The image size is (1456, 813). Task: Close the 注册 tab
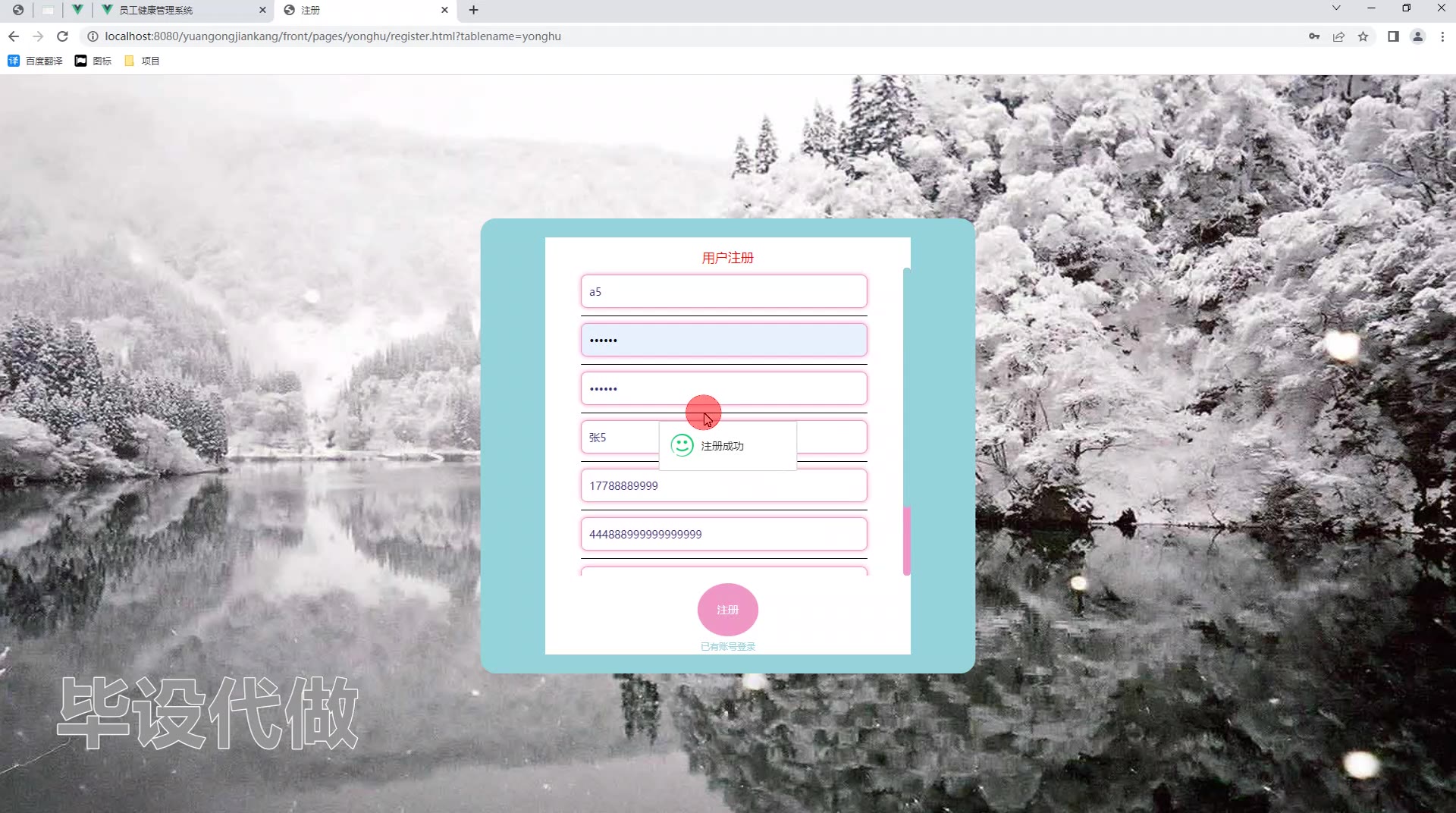444,10
